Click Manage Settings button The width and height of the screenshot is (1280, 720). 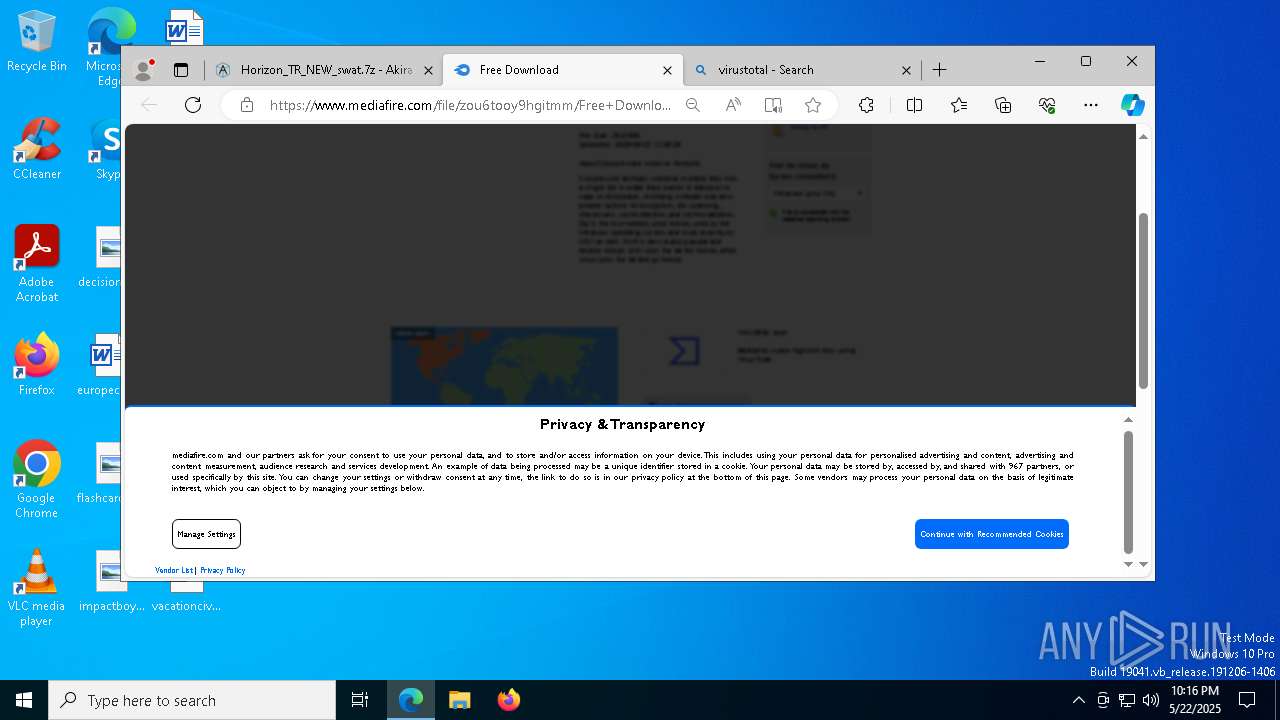pos(206,534)
